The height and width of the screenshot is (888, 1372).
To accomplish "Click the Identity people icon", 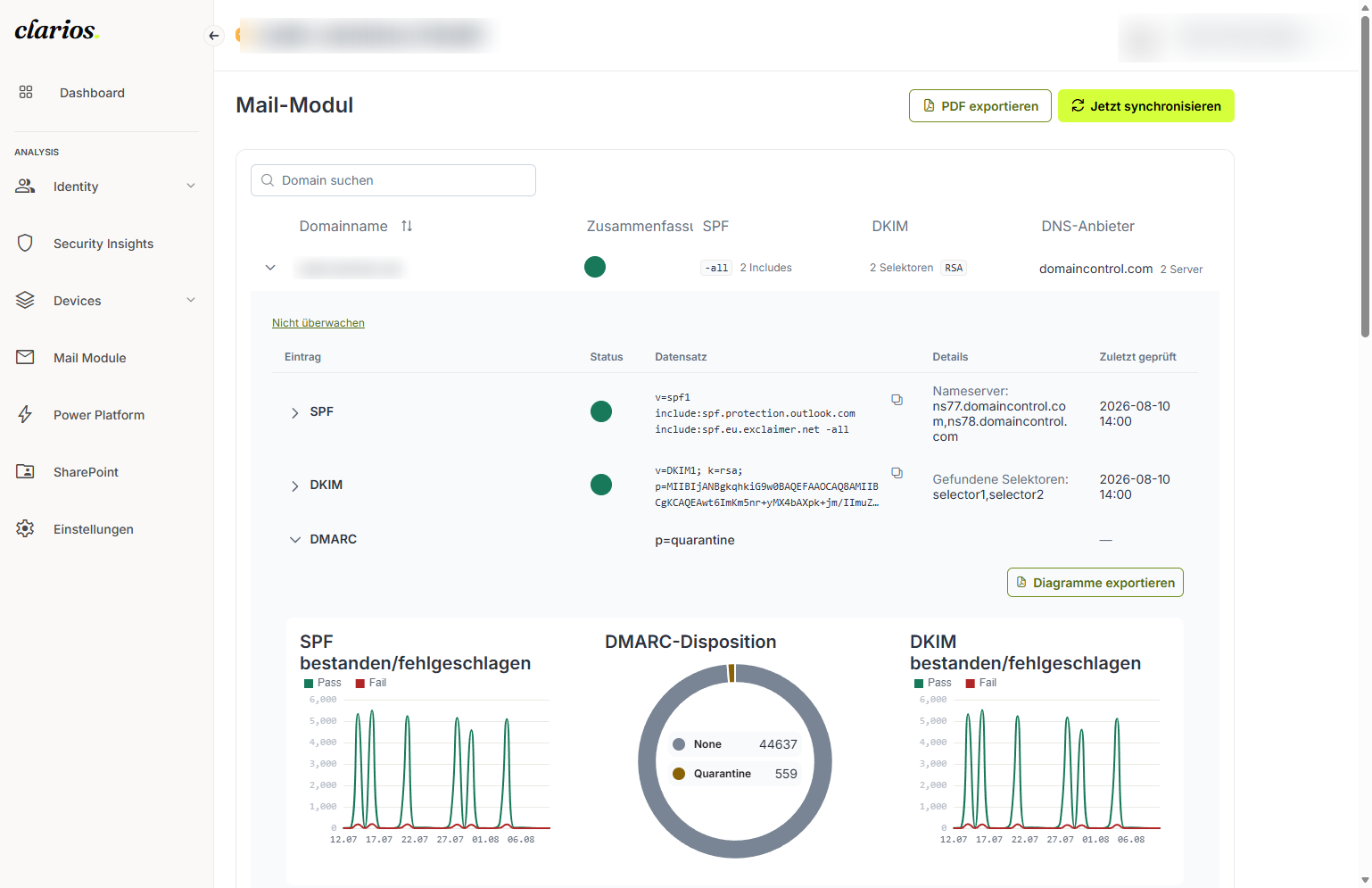I will tap(25, 186).
